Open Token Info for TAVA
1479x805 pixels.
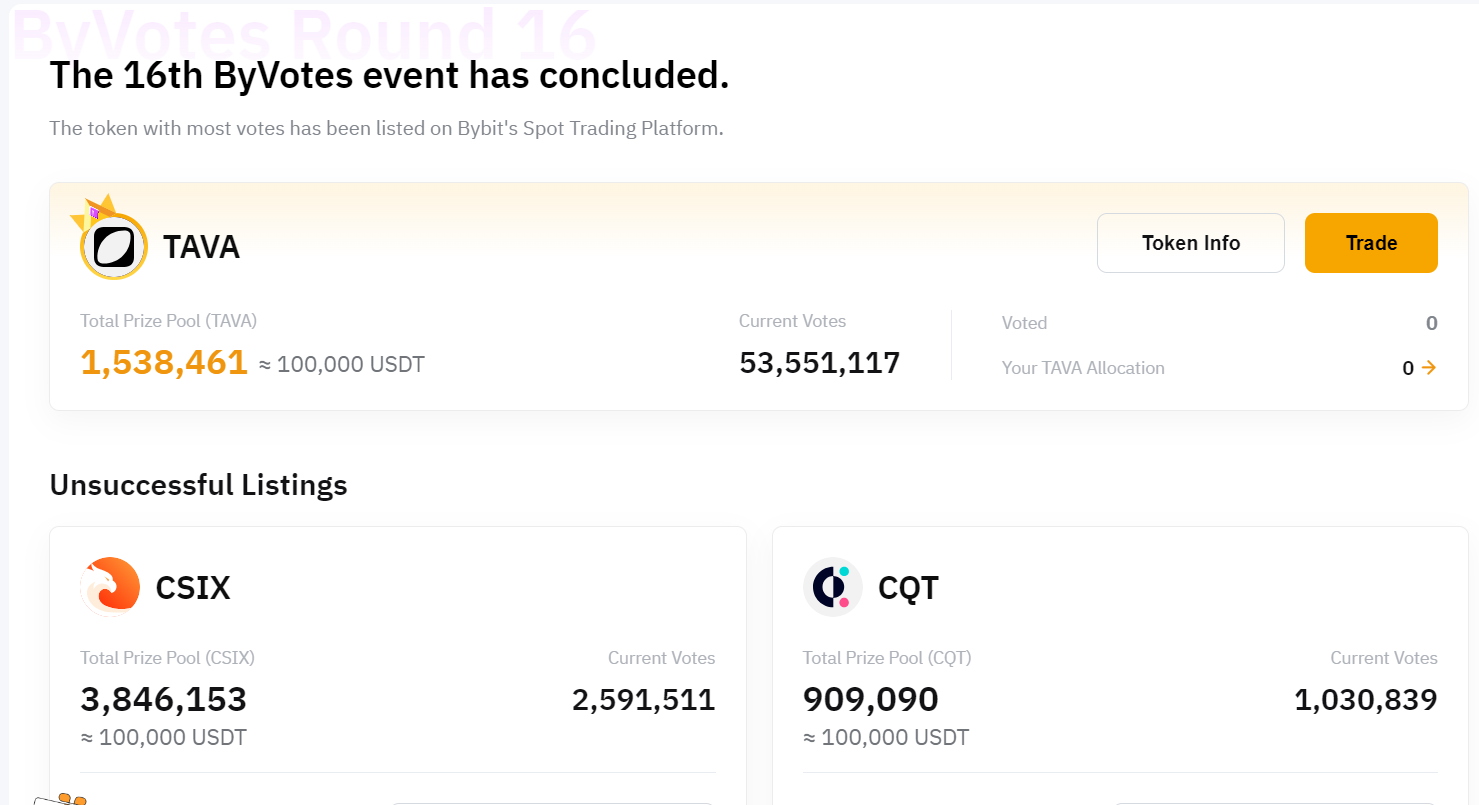click(x=1190, y=243)
